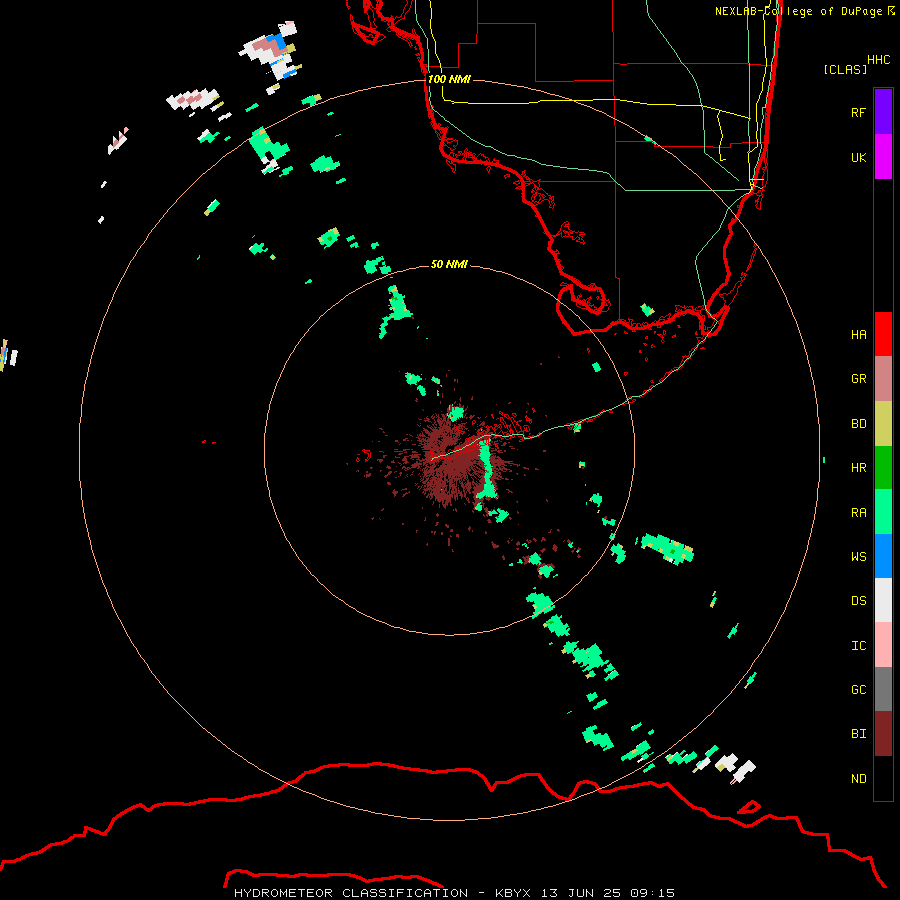The height and width of the screenshot is (900, 900).
Task: Select the 09:15 timestamp
Action: click(x=652, y=893)
